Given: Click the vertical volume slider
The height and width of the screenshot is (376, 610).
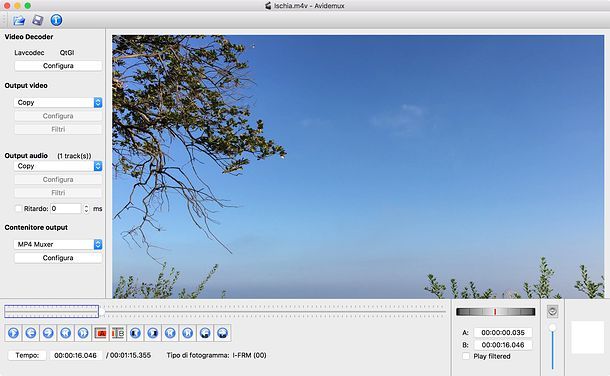Looking at the screenshot, I should click(552, 347).
